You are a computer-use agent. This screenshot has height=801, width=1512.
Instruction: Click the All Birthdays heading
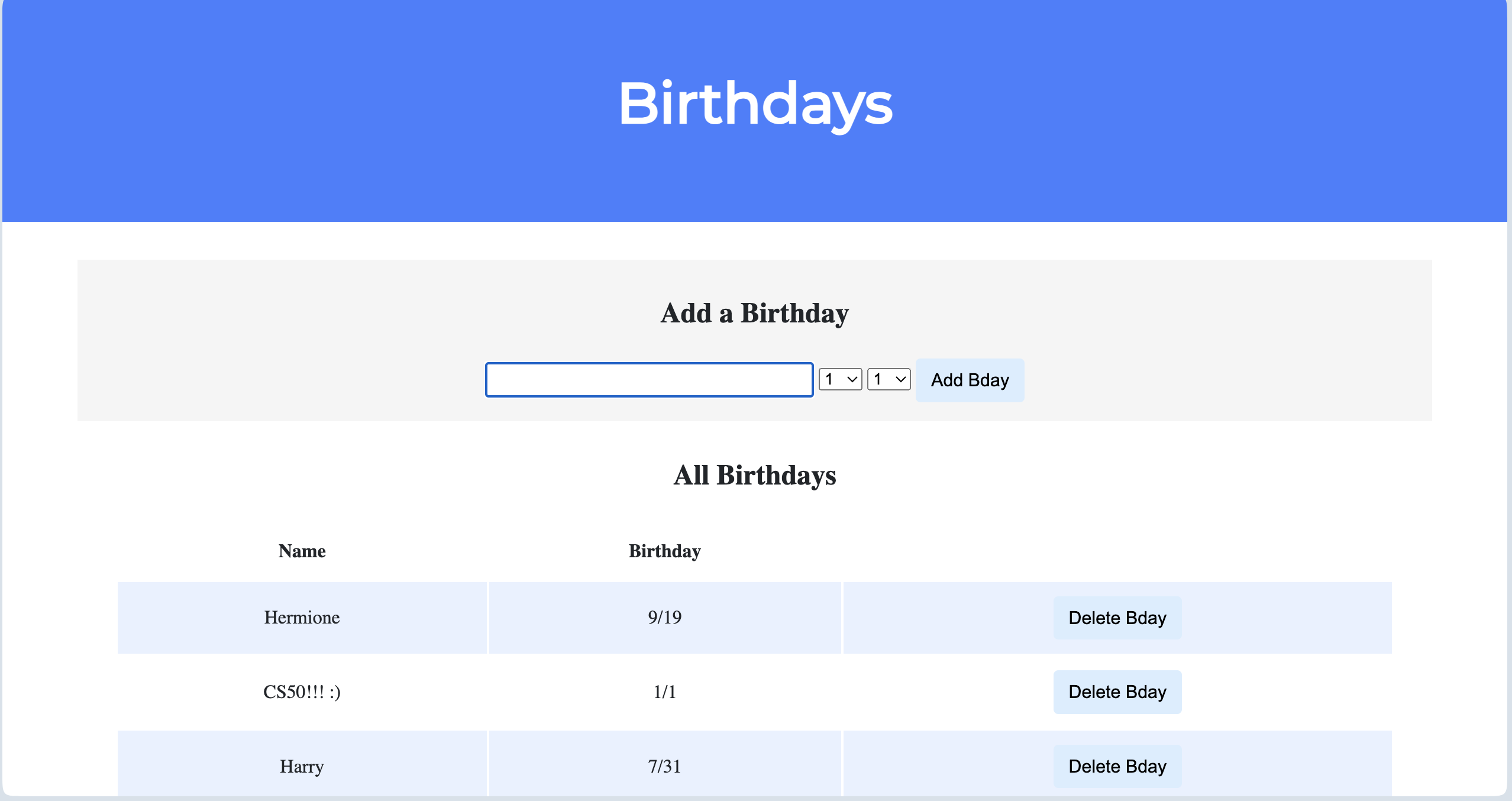755,476
